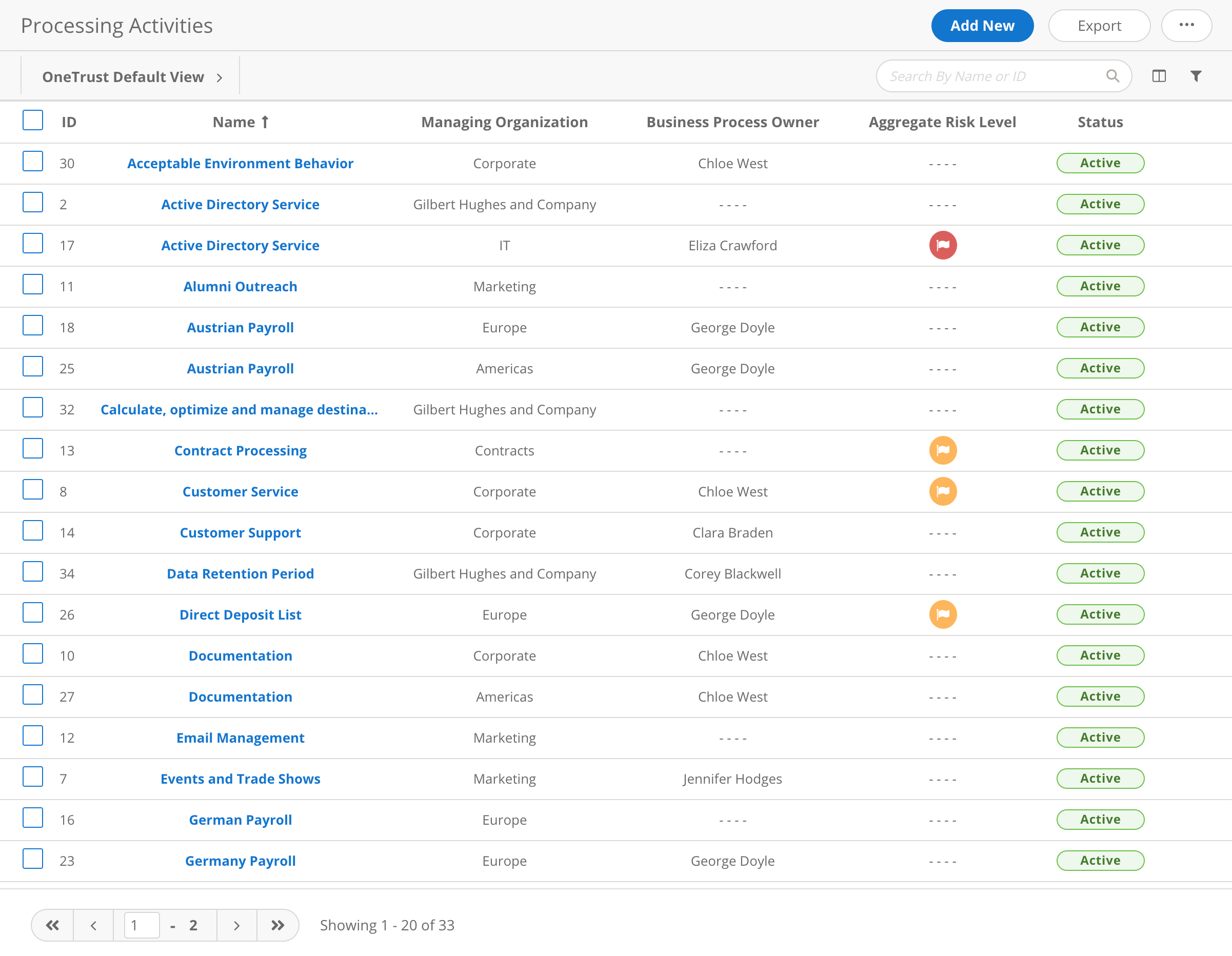
Task: Check the row checkbox for Austrian Payroll ID 18
Action: [x=33, y=326]
